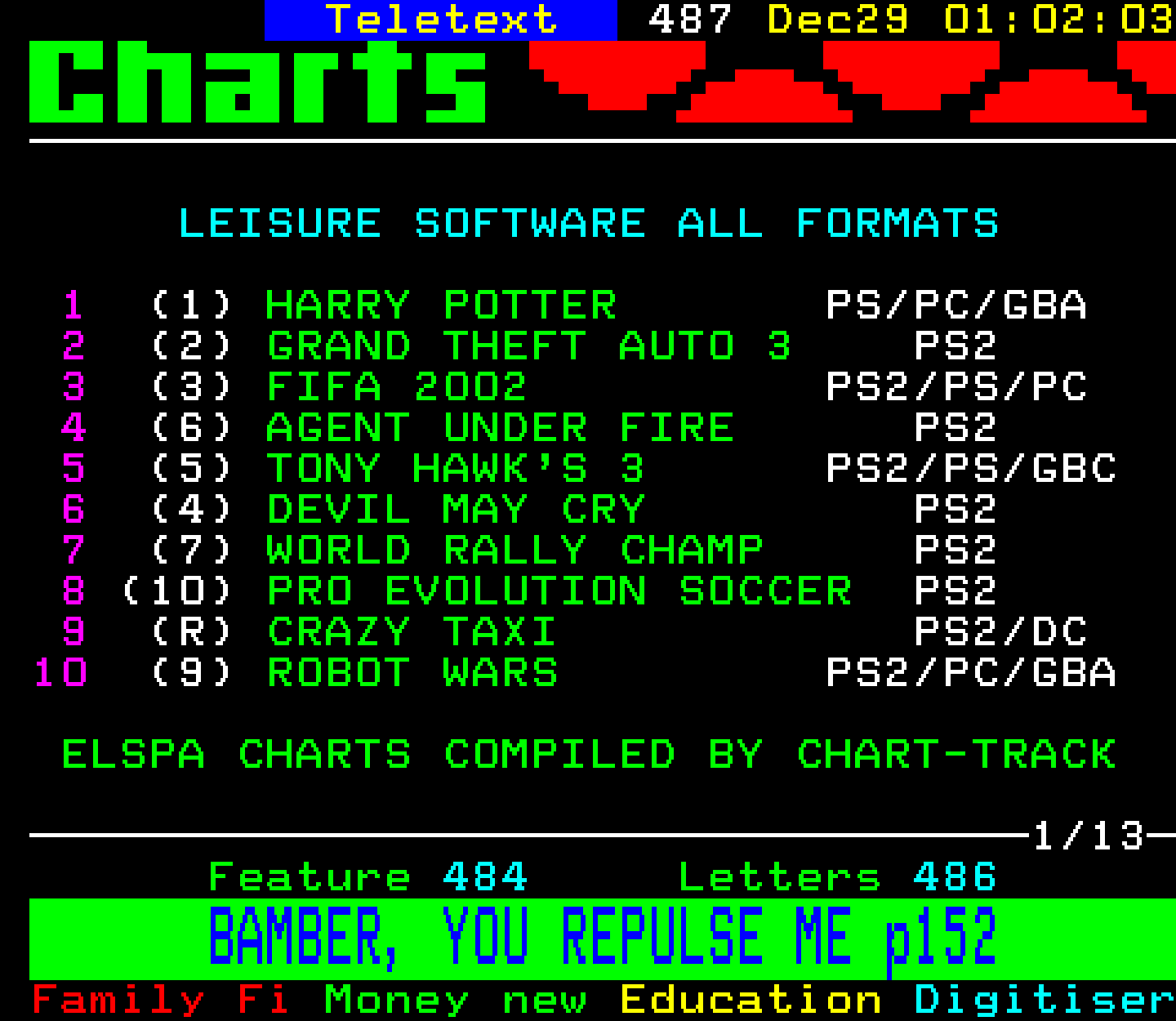Viewport: 1176px width, 1021px height.
Task: Click the PS2/PC/GBA format for Robot Wars
Action: click(x=971, y=673)
